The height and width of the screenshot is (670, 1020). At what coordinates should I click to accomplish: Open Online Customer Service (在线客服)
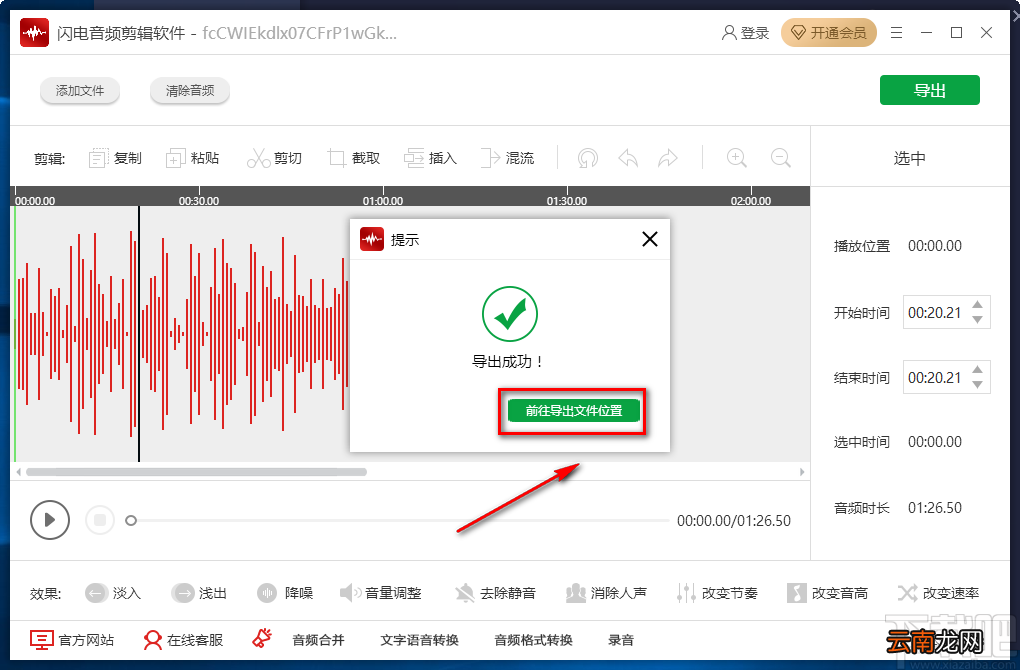coord(183,640)
